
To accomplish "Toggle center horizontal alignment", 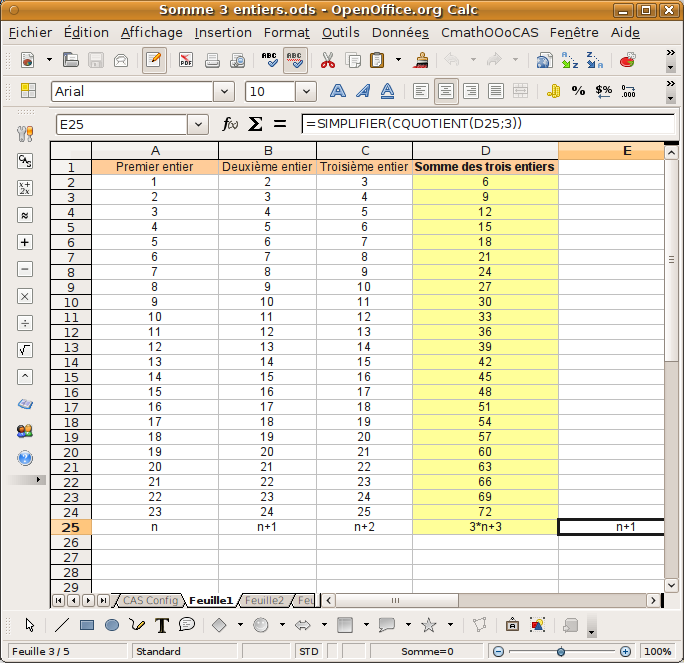I will point(446,91).
